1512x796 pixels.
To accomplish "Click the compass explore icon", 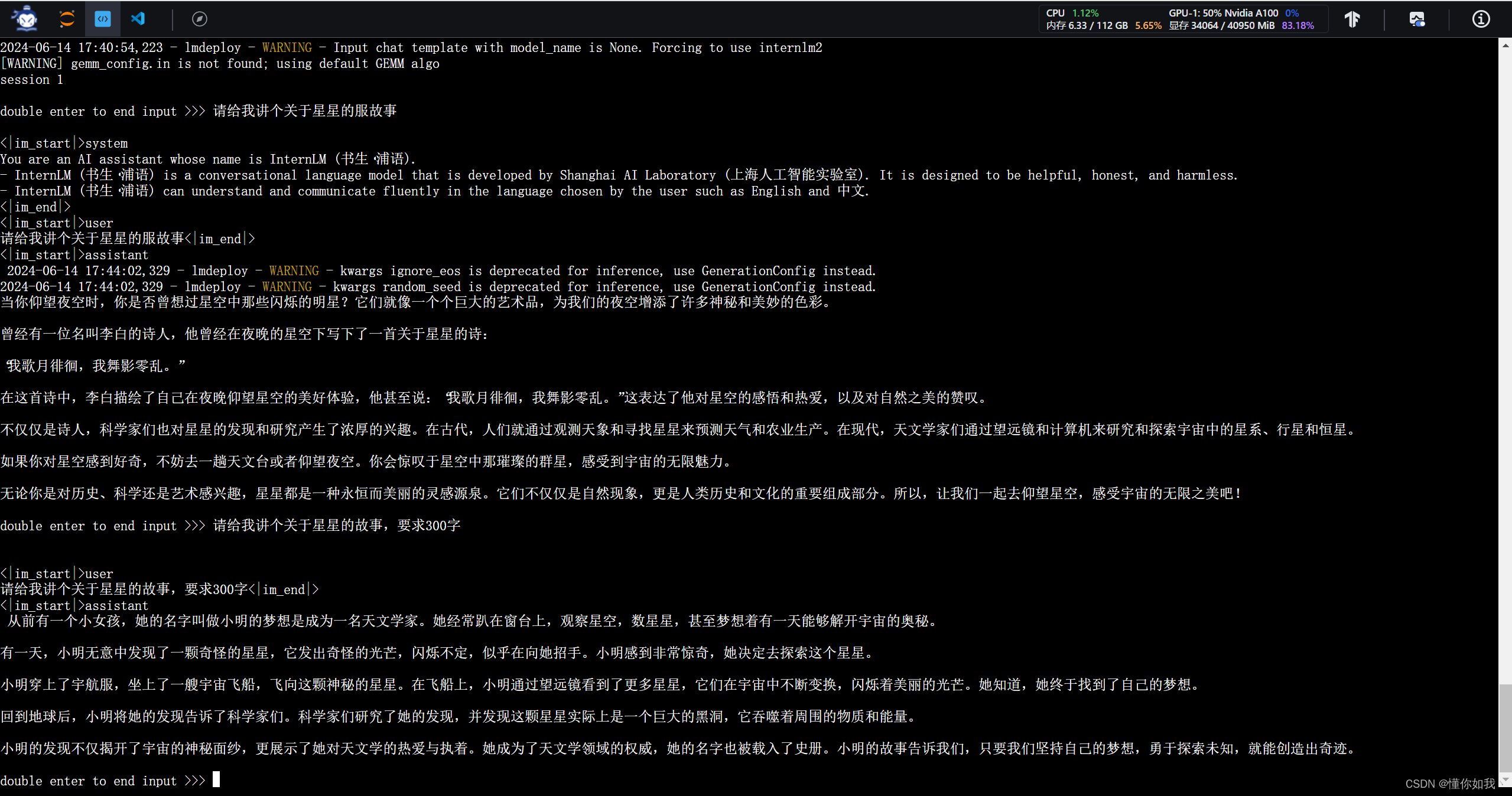I will pyautogui.click(x=200, y=19).
